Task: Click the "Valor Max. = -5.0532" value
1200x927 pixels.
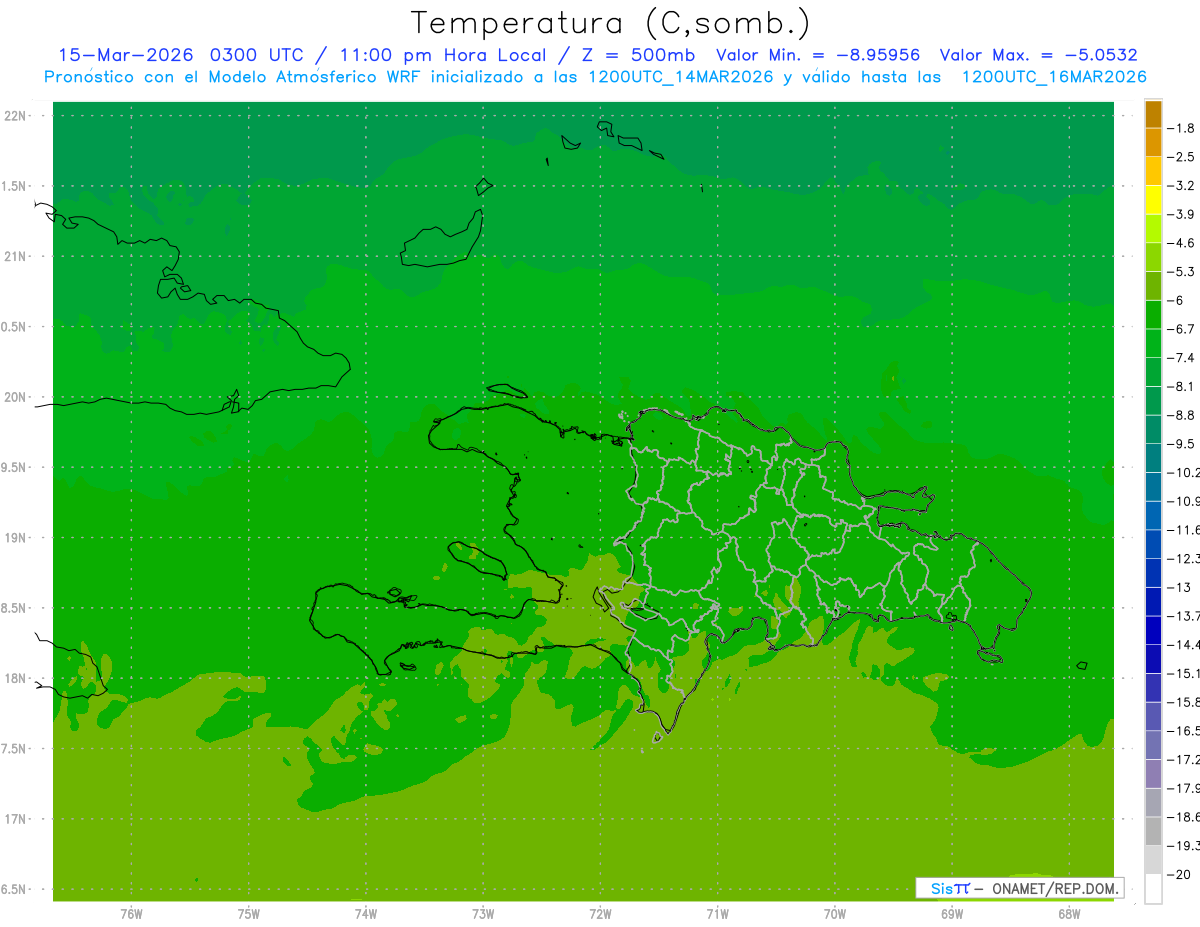Action: click(1038, 55)
